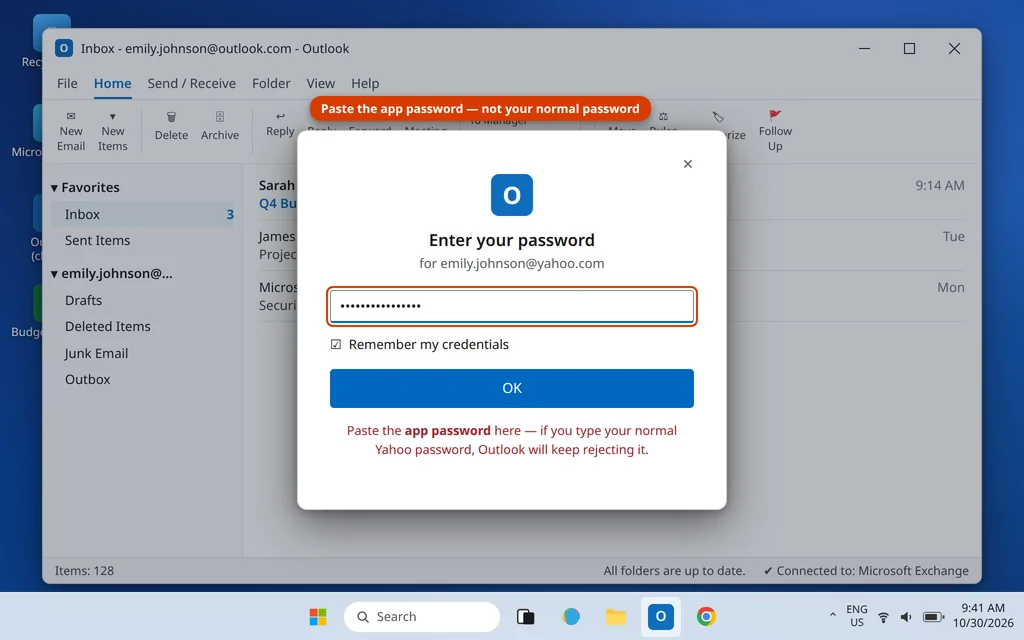Screen dimensions: 1024x640
Task: Click the Outlook logo in the title bar
Action: [x=64, y=48]
